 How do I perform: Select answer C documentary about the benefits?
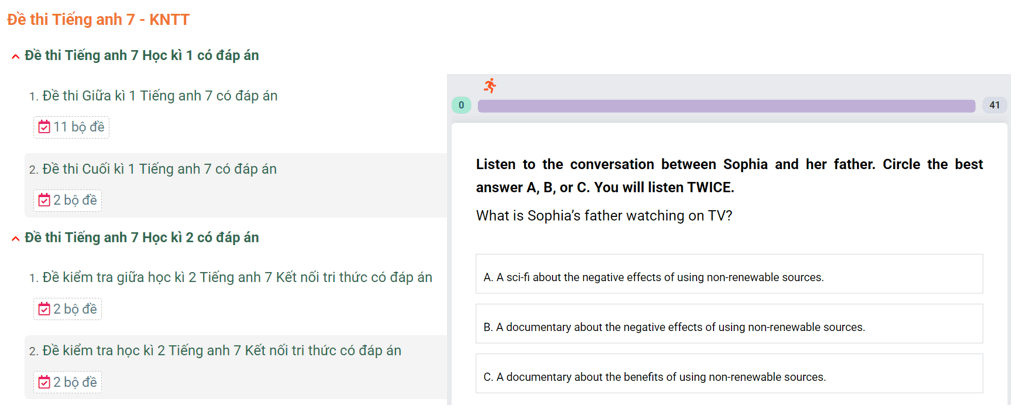729,374
